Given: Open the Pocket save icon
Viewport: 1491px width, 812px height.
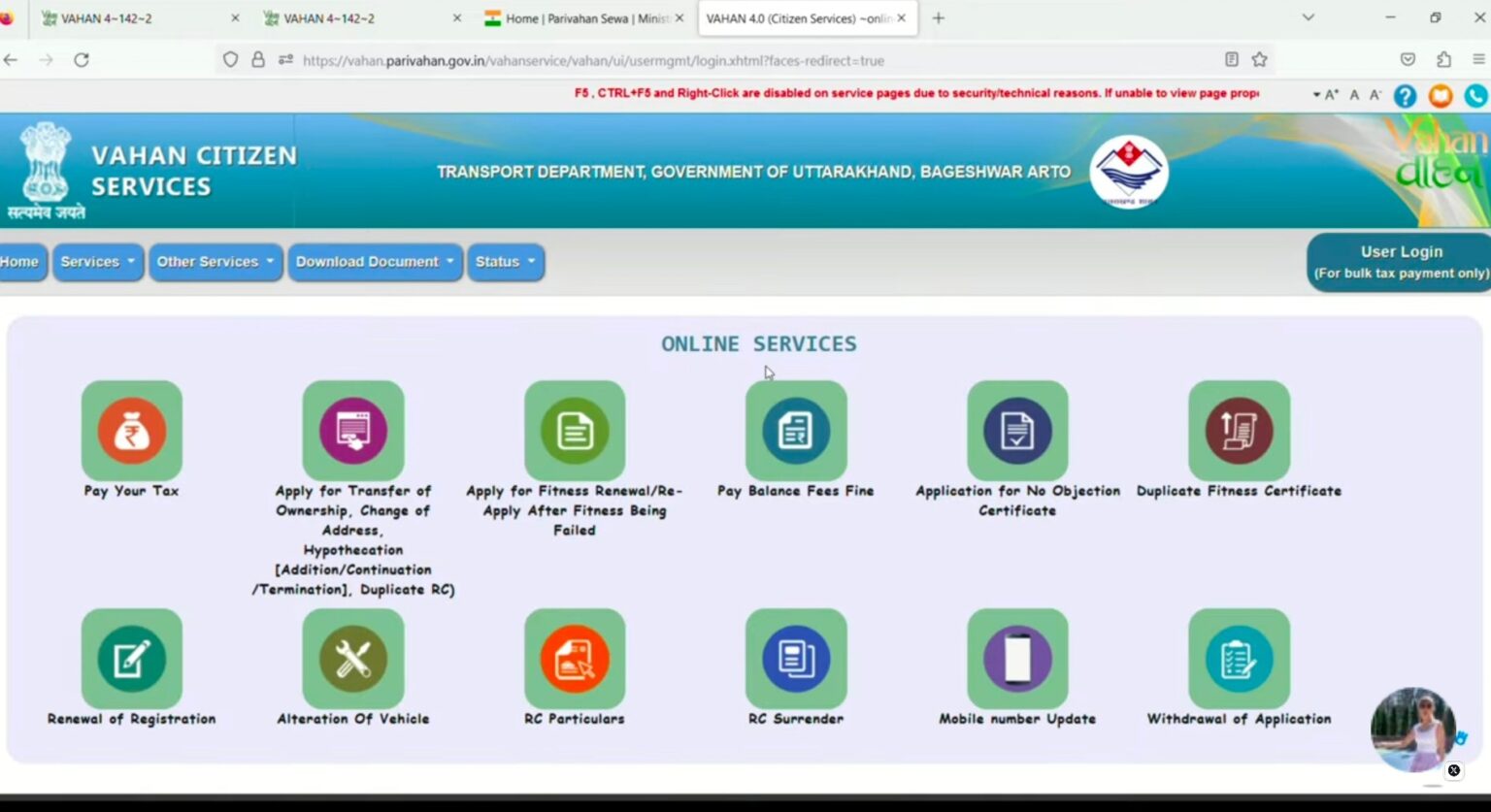Looking at the screenshot, I should click(1408, 60).
